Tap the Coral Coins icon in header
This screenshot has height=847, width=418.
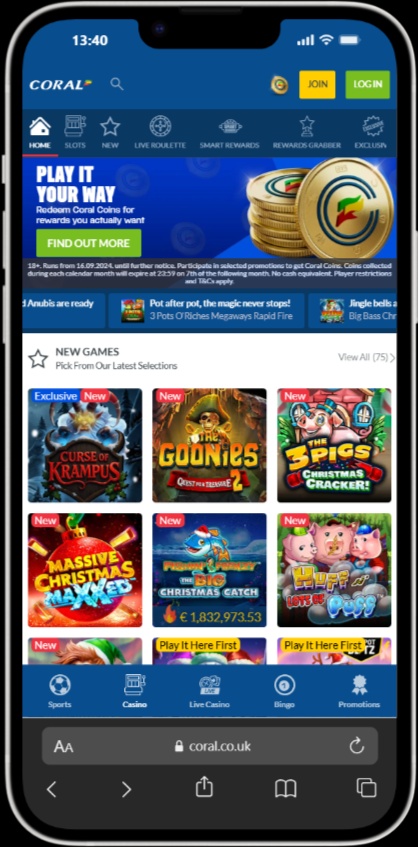point(279,85)
